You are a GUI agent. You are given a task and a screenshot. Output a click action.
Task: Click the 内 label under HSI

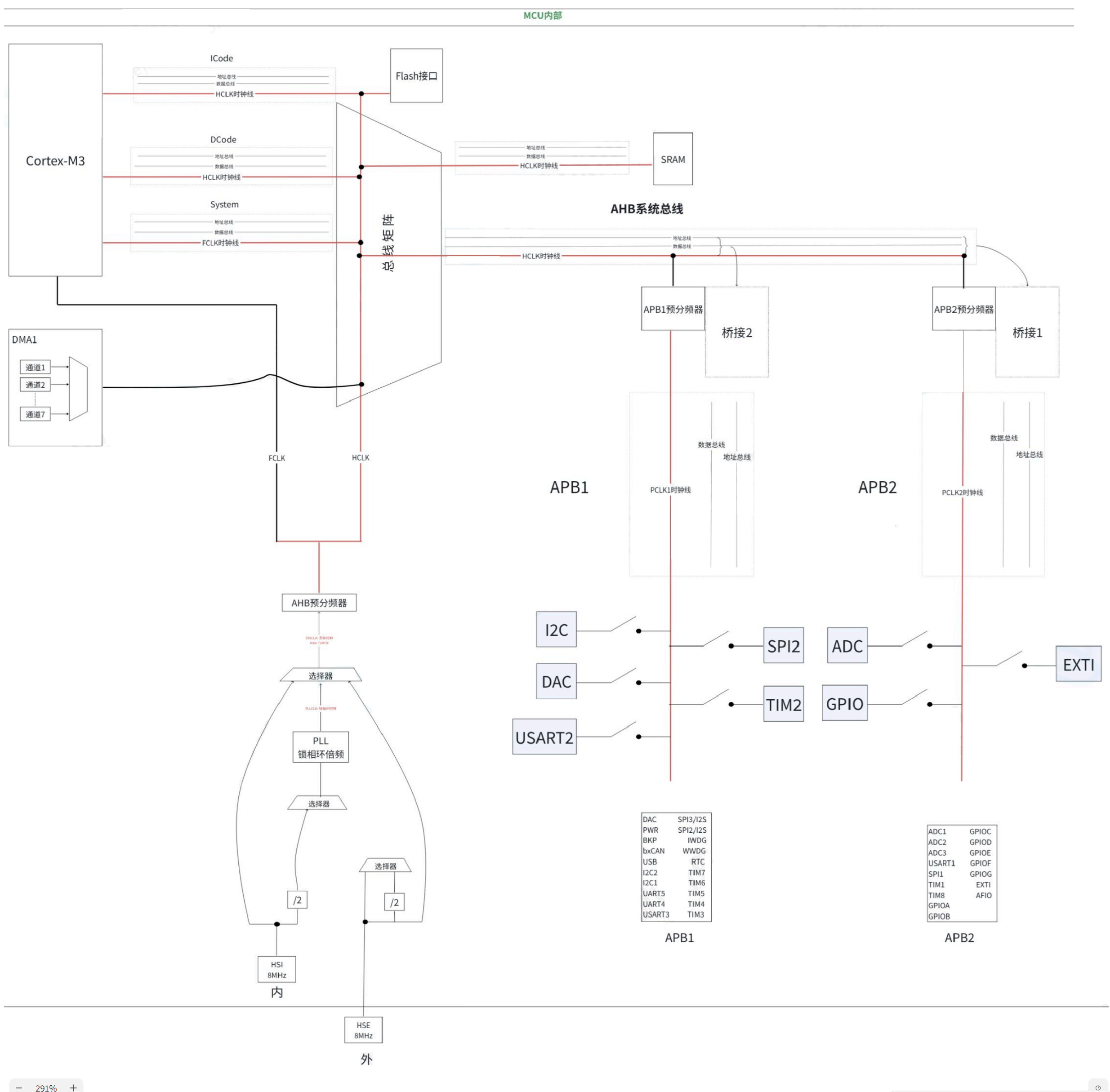(276, 992)
